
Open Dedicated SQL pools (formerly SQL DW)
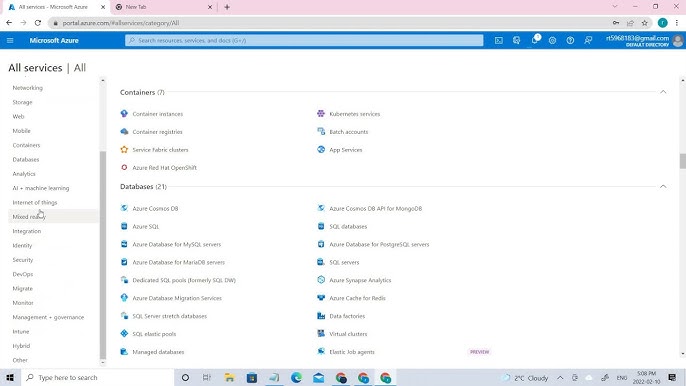coord(184,281)
